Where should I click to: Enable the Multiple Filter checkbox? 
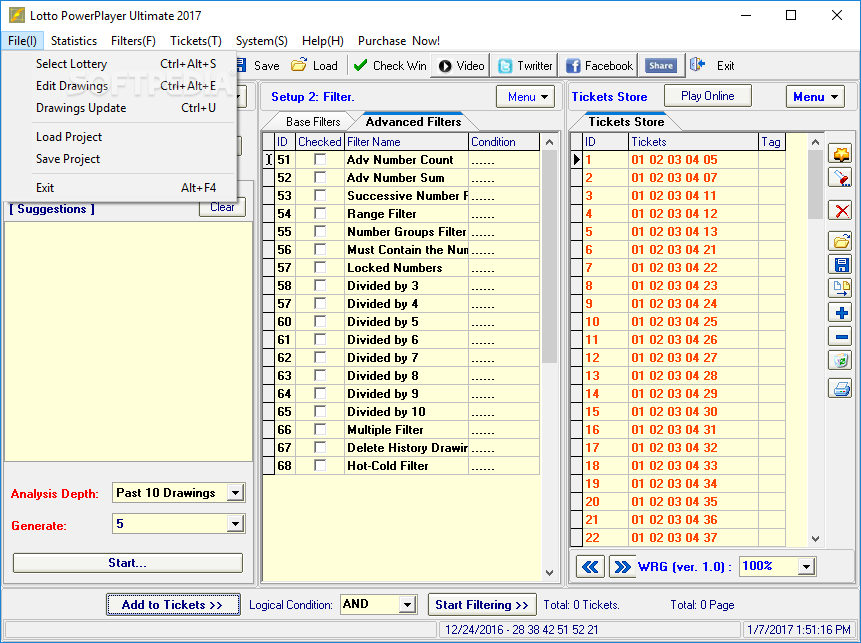320,429
